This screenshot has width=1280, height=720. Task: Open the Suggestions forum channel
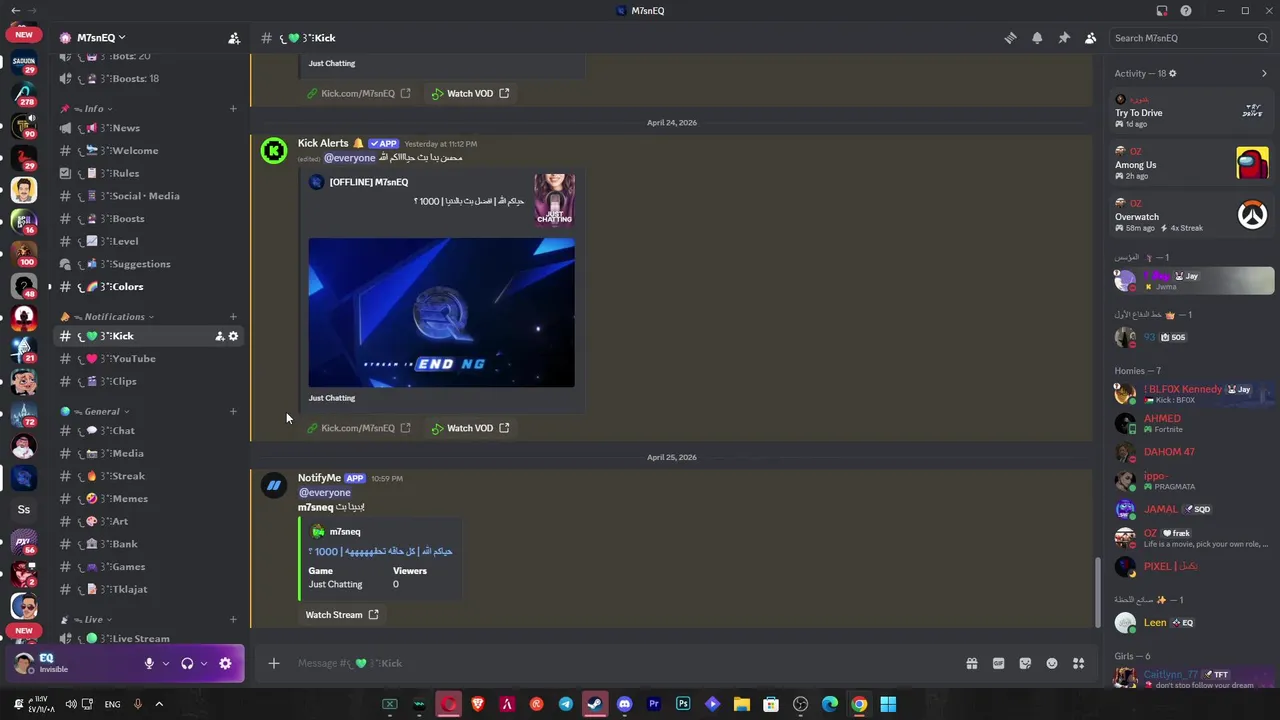[x=150, y=264]
